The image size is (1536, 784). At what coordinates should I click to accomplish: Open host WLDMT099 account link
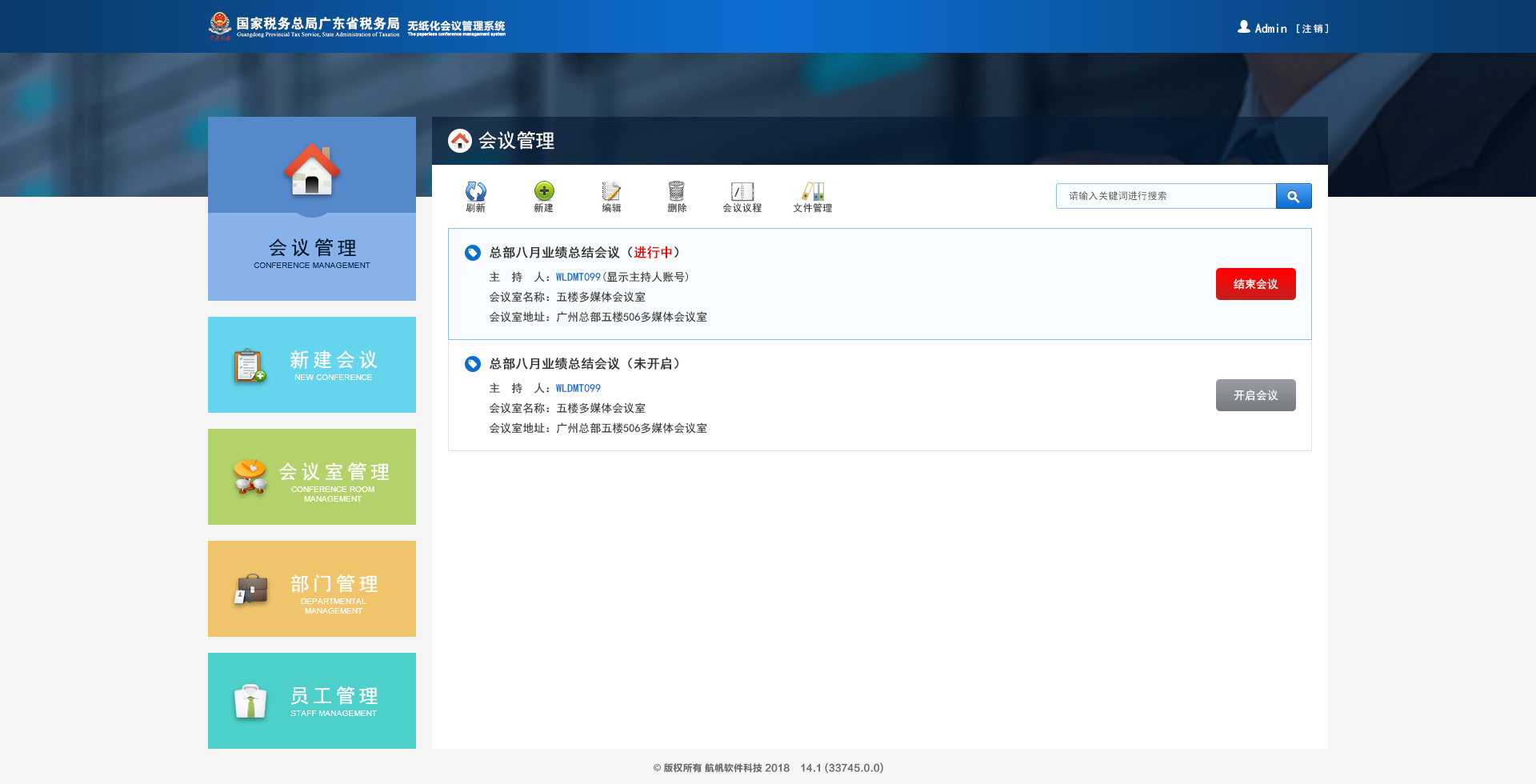(x=578, y=277)
